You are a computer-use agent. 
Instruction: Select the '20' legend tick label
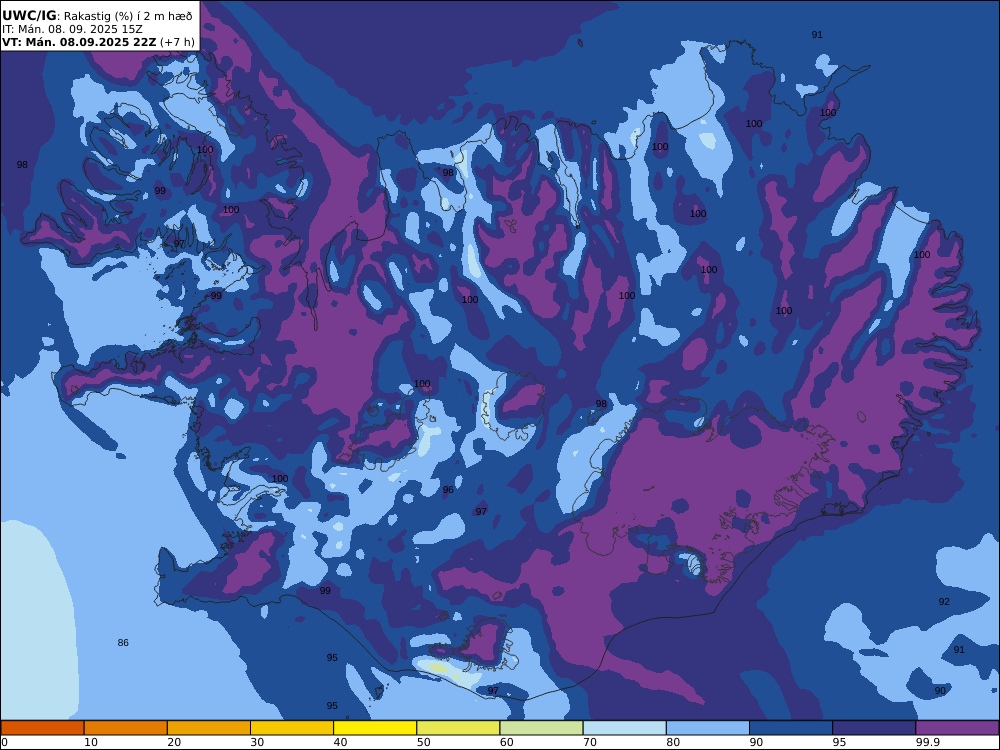[x=174, y=742]
